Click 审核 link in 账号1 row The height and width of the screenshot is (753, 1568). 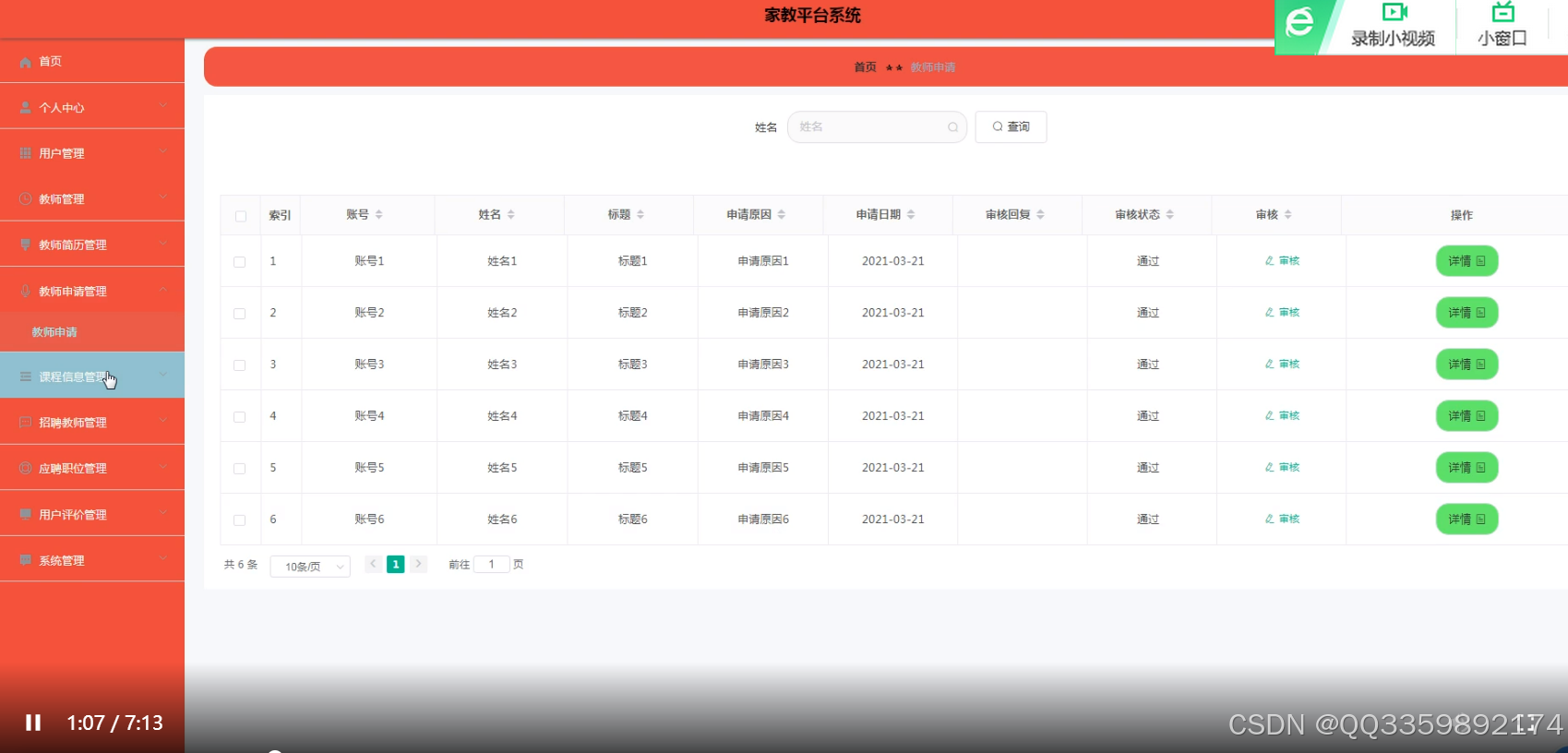1282,261
